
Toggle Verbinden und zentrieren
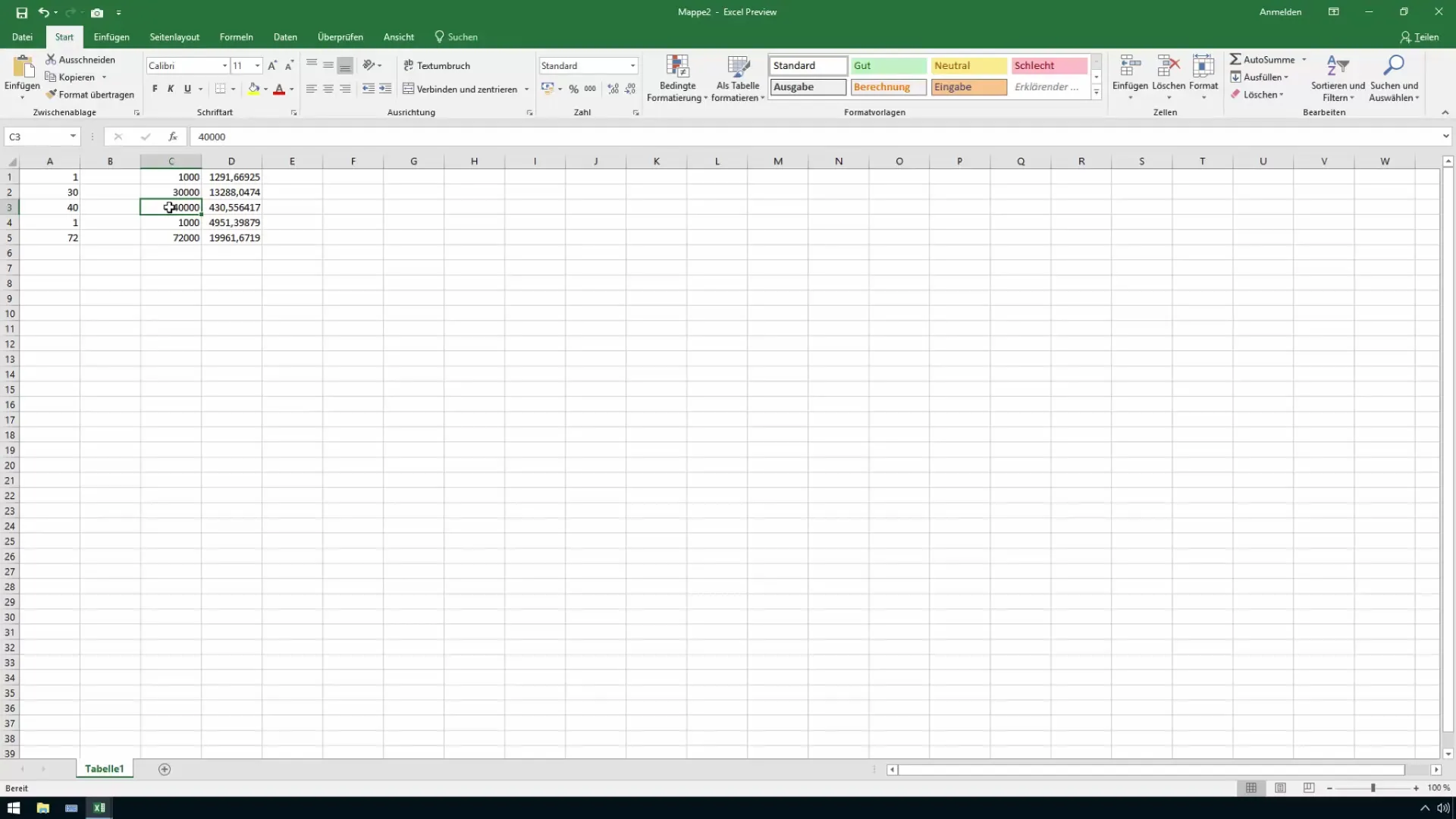[460, 89]
